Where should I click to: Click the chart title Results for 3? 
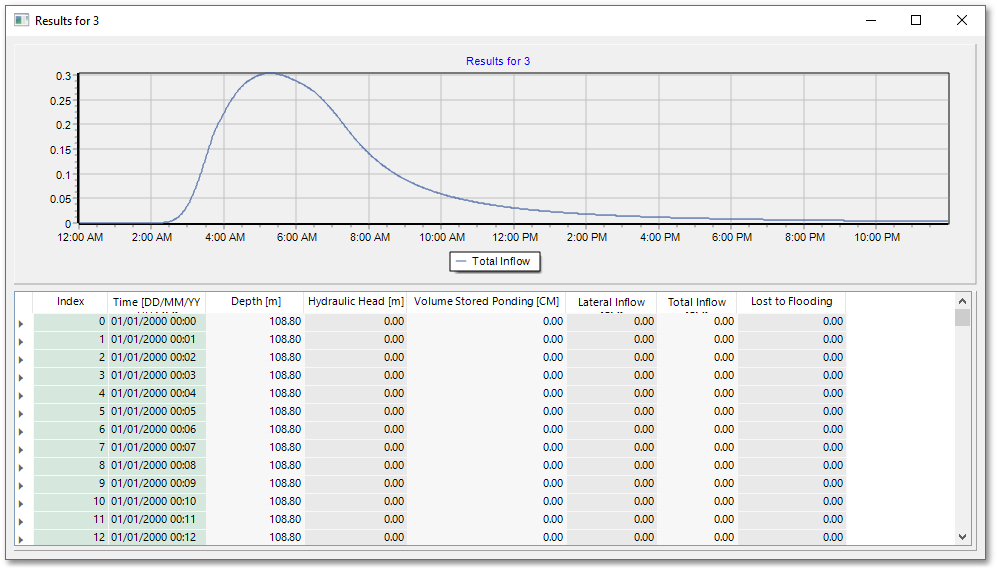[x=498, y=61]
